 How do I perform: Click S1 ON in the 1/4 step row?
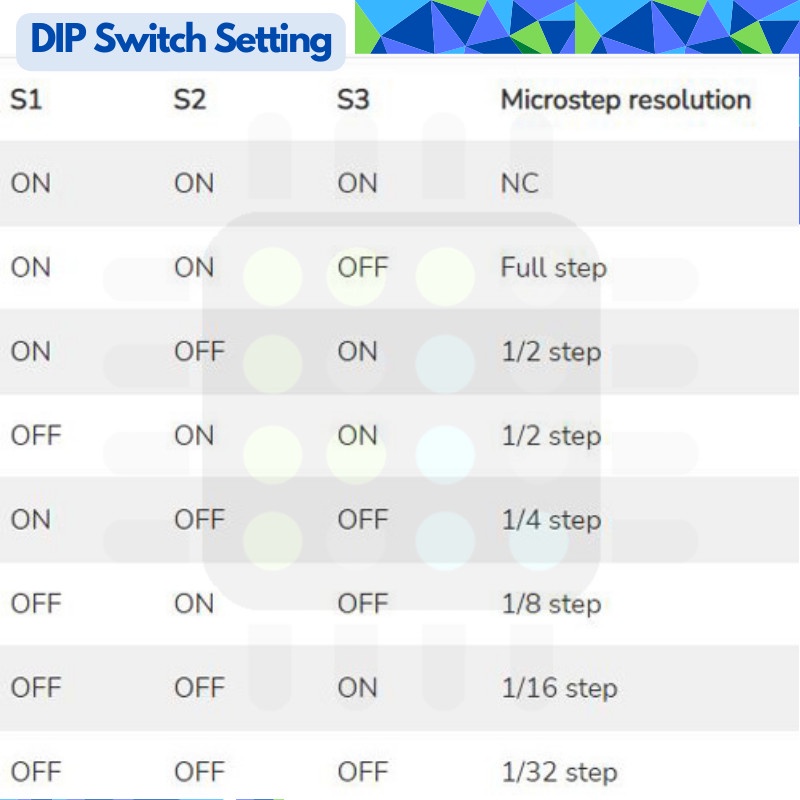[30, 520]
